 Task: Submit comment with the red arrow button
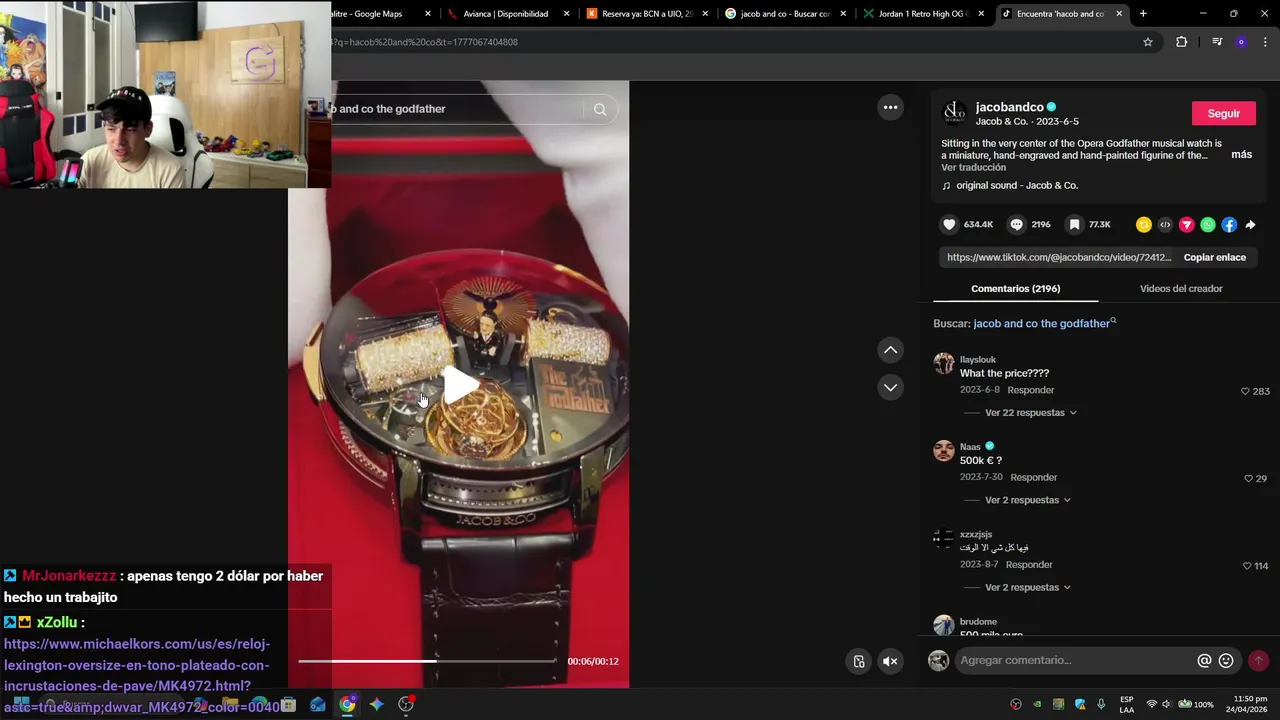click(x=1258, y=660)
